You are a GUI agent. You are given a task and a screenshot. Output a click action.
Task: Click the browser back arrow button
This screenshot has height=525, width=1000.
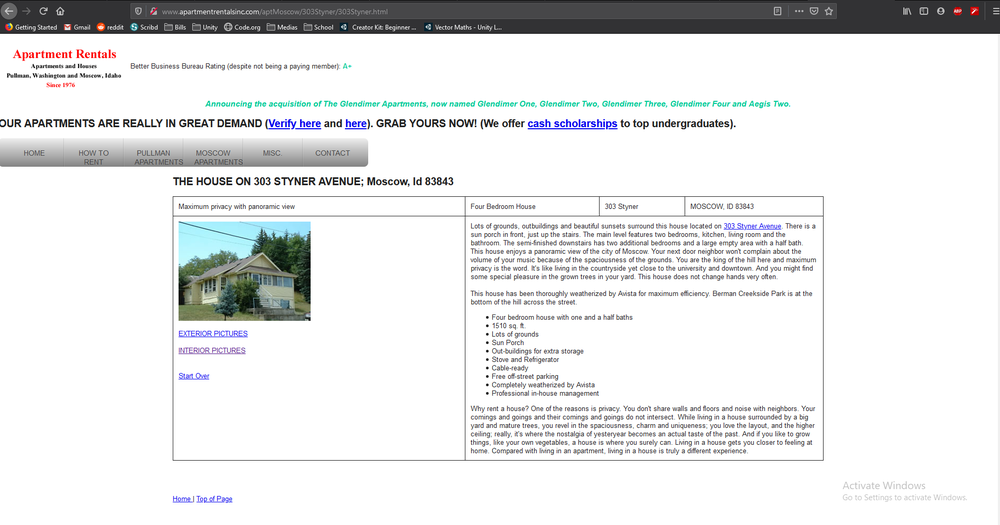click(9, 10)
